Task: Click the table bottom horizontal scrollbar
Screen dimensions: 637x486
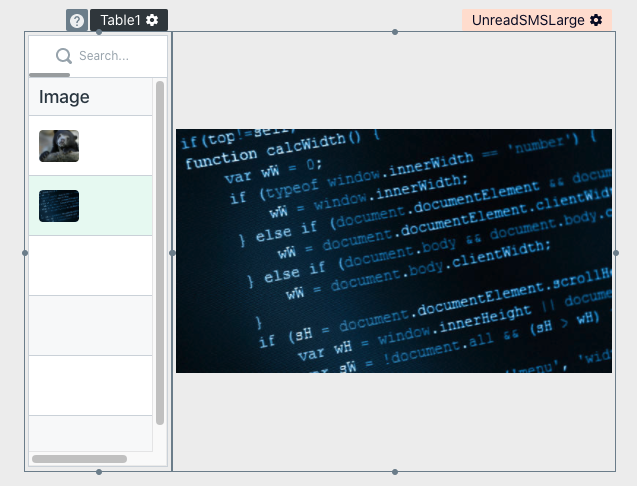Action: 79,459
